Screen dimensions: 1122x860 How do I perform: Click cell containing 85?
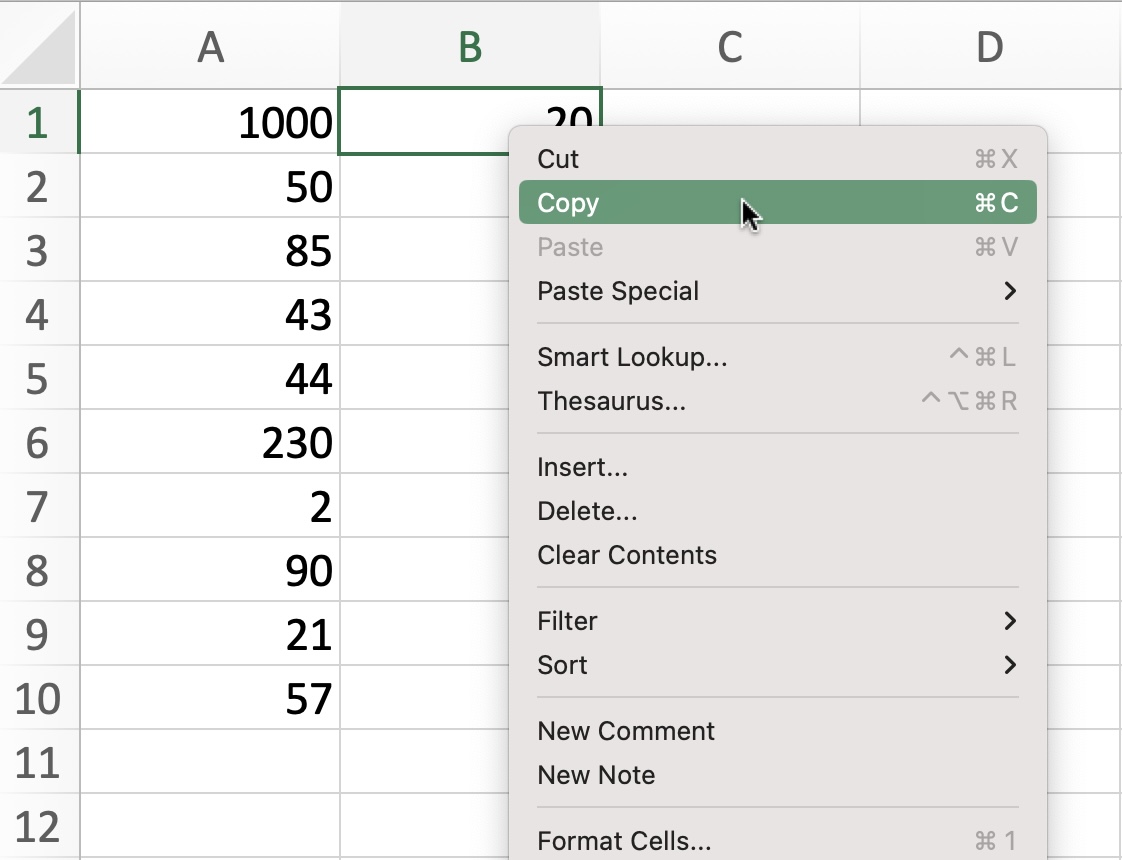click(210, 250)
